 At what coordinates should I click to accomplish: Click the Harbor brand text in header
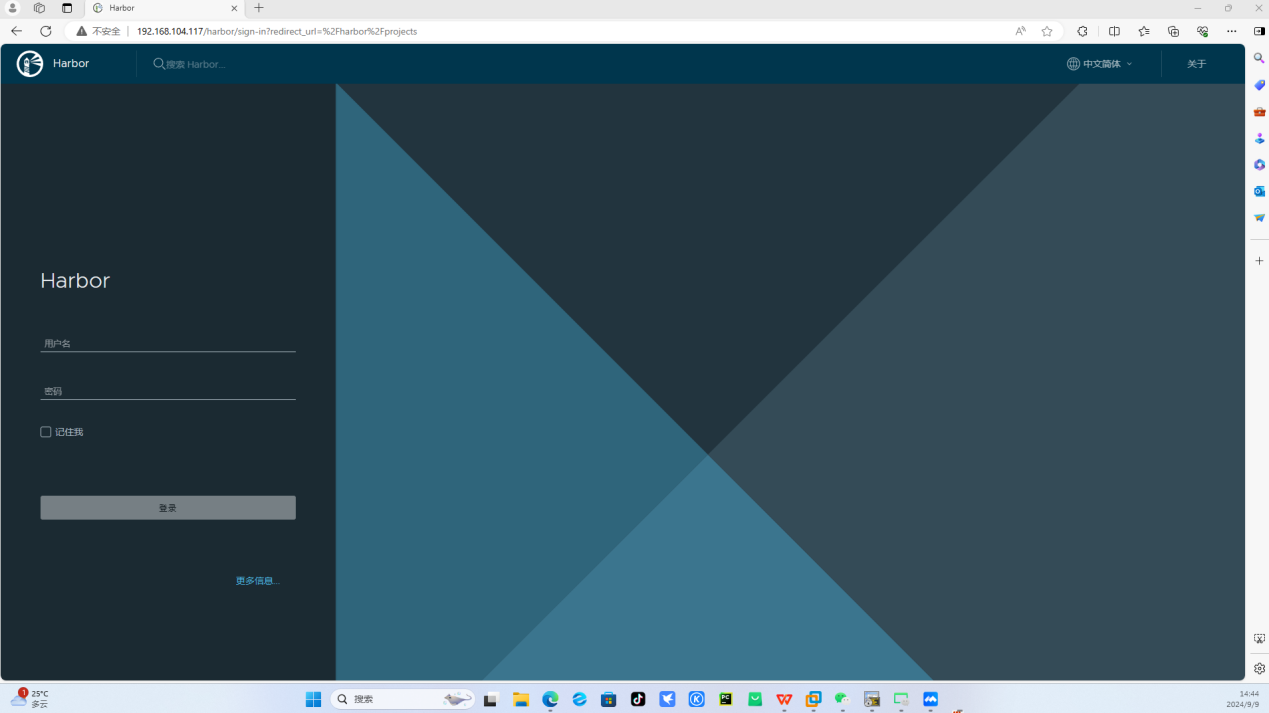coord(71,64)
